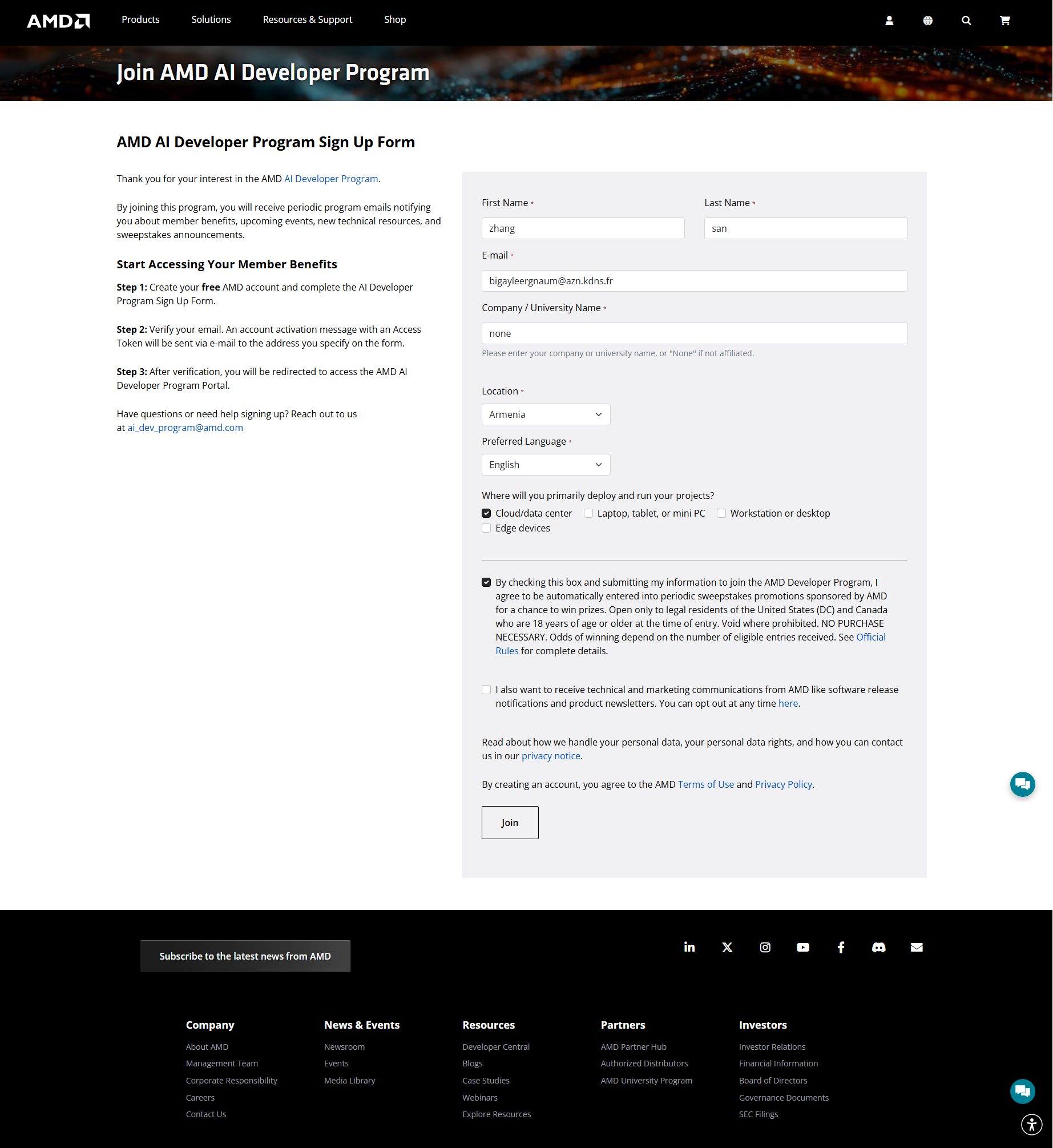Open the AI Developer Program link

[331, 179]
